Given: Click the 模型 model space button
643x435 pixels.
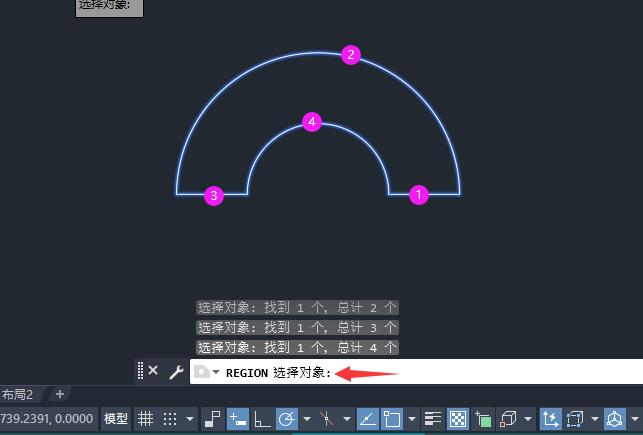Looking at the screenshot, I should [116, 419].
